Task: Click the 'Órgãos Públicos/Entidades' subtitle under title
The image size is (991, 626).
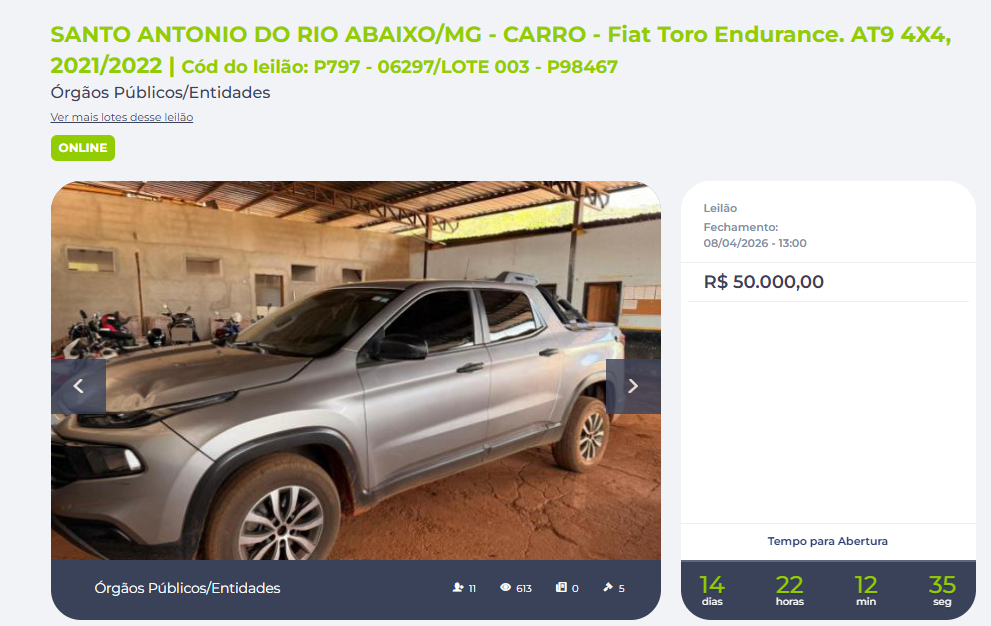Action: point(161,92)
